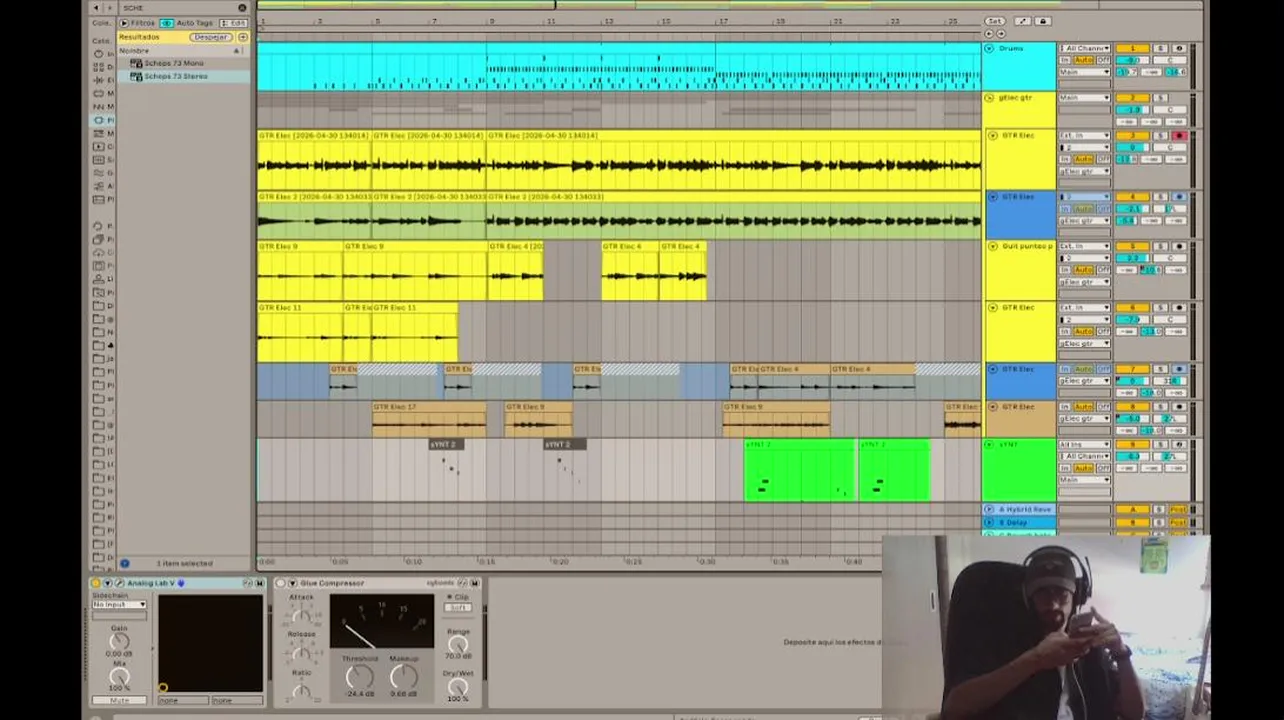
Task: Click the Glue Compressor Release knob
Action: (301, 654)
